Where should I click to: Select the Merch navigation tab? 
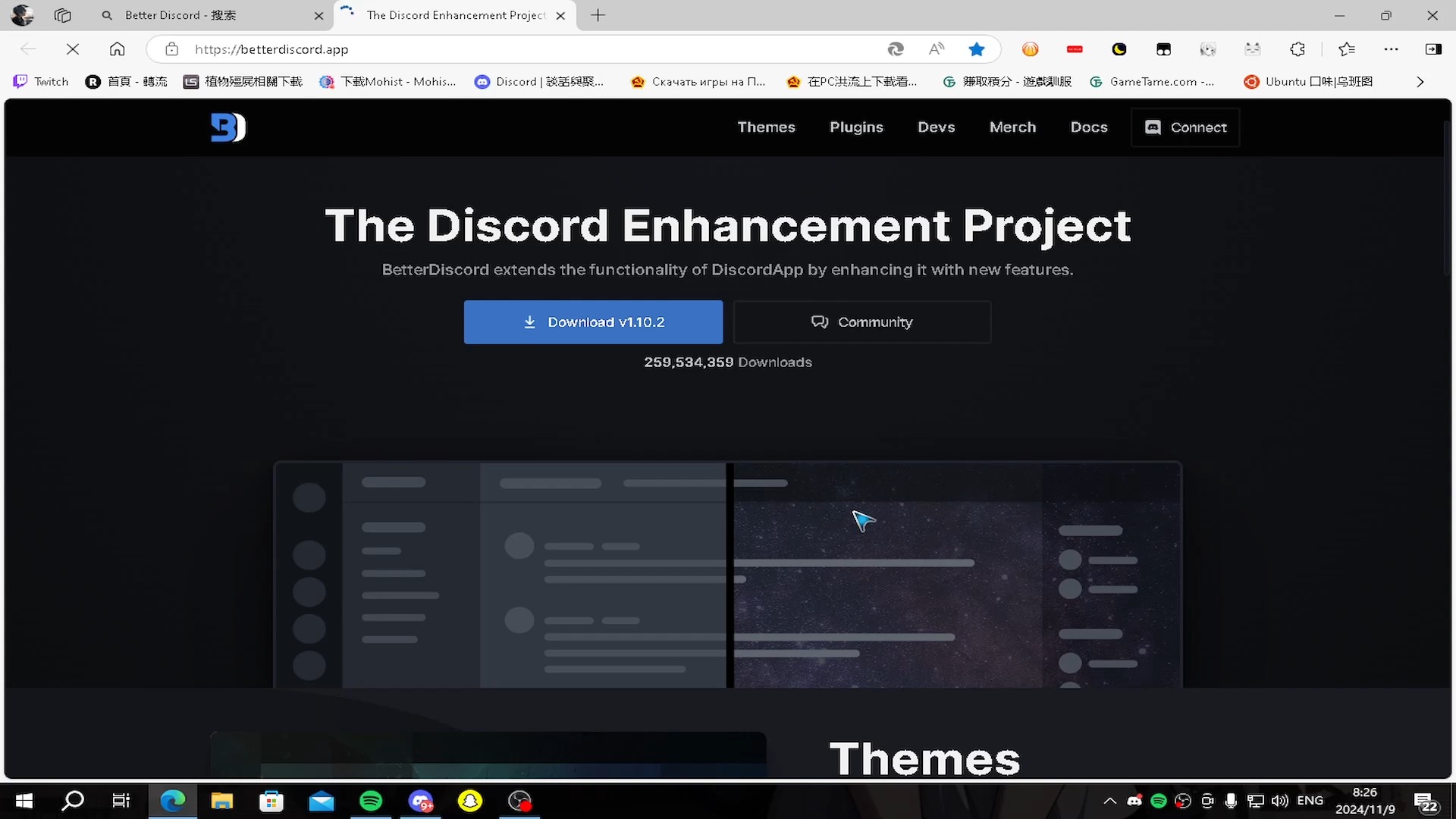(1013, 127)
